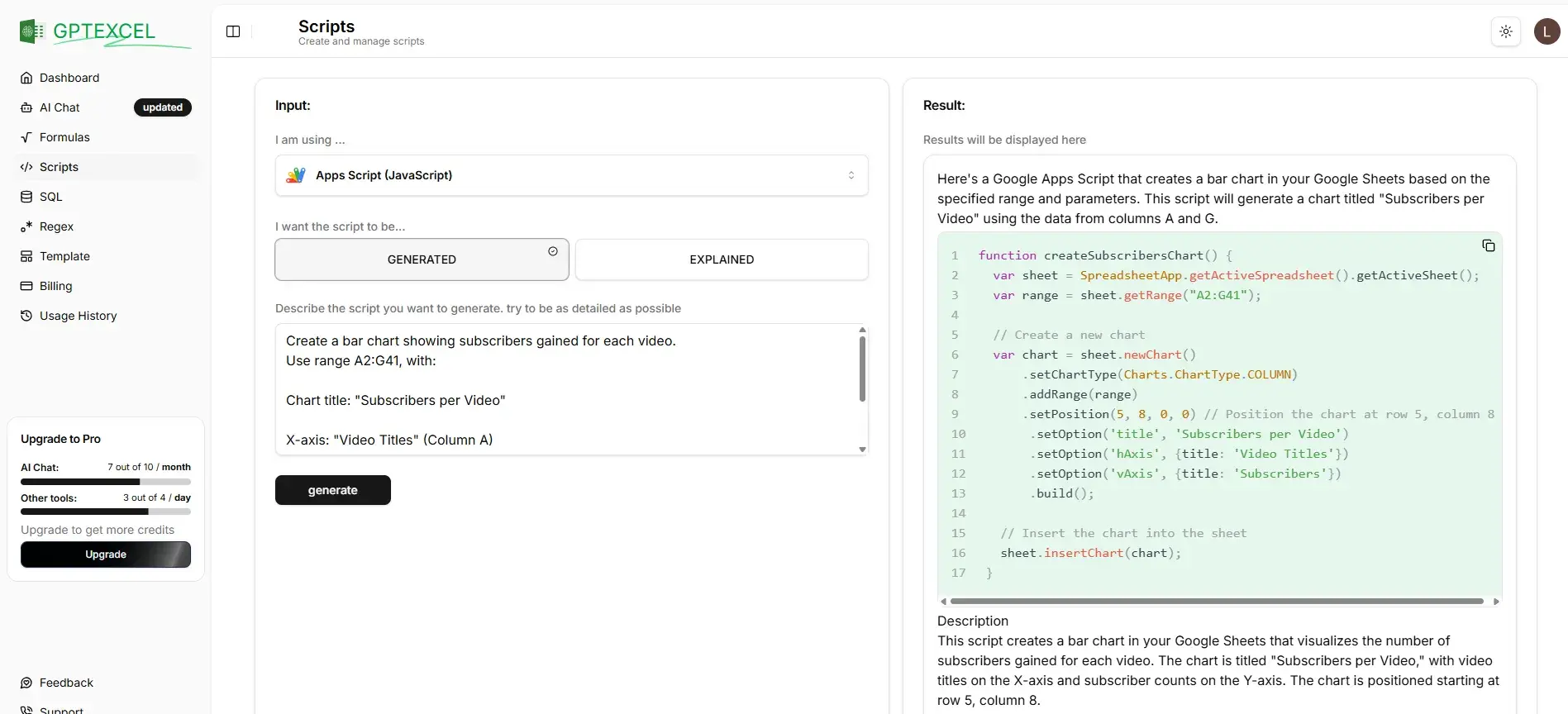Open the SQL tool in sidebar
Screen dimensions: 1568x714
coord(50,197)
